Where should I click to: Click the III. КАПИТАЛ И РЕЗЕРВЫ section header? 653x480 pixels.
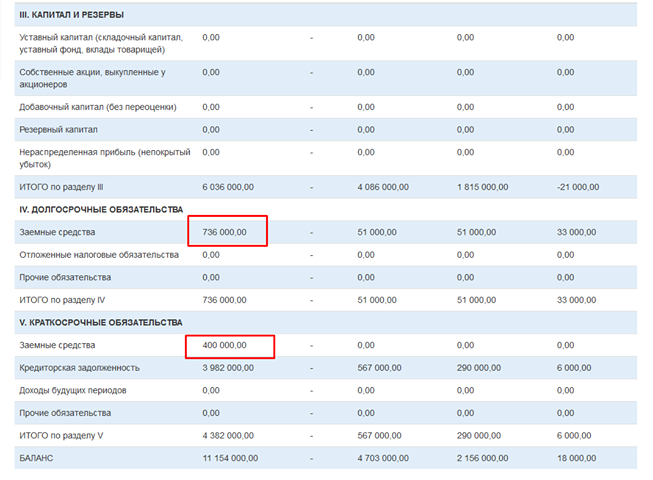[x=71, y=15]
